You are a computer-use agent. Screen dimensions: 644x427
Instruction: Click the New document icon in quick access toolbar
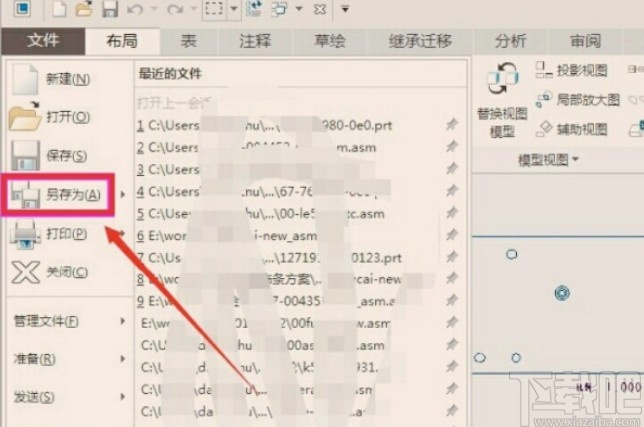click(x=59, y=8)
